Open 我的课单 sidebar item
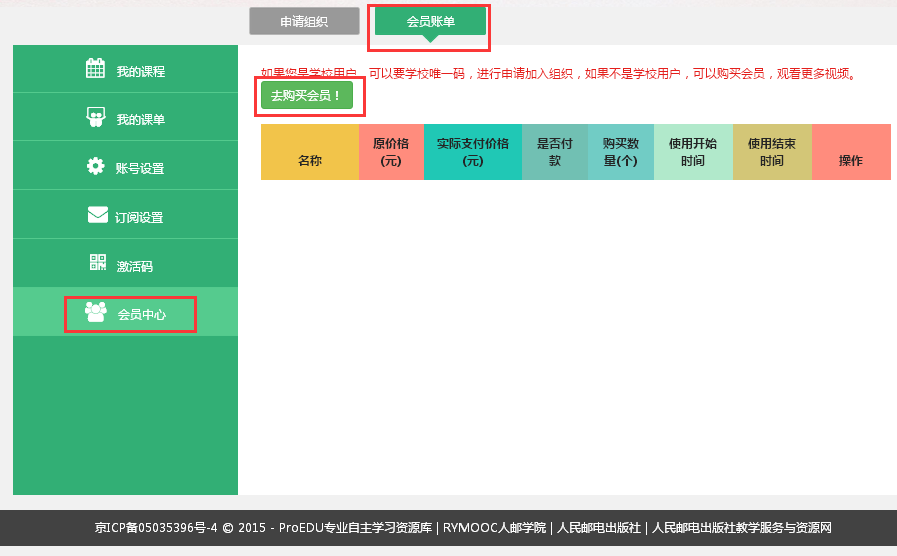 pos(125,117)
